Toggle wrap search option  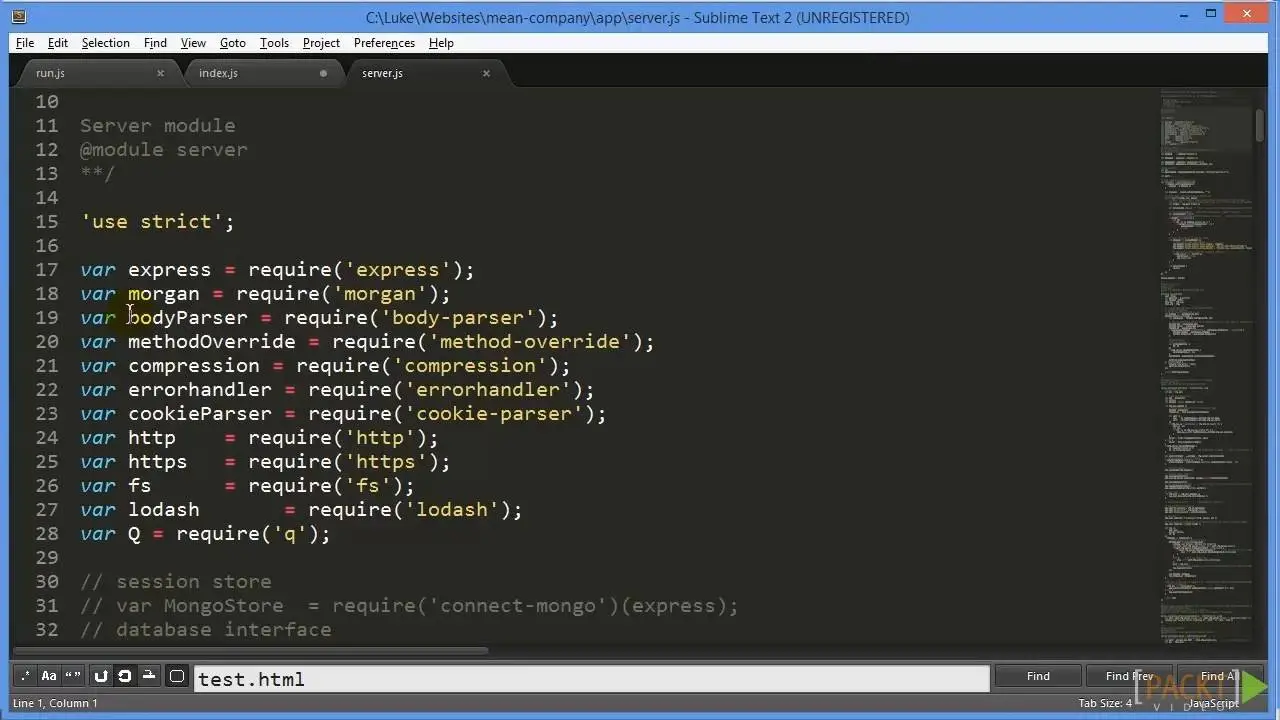(124, 676)
